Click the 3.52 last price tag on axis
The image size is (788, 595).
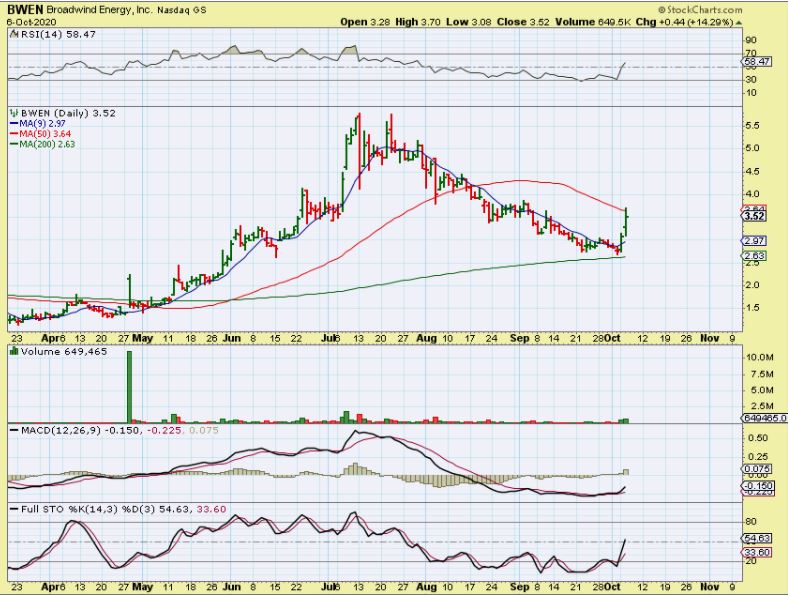click(754, 216)
